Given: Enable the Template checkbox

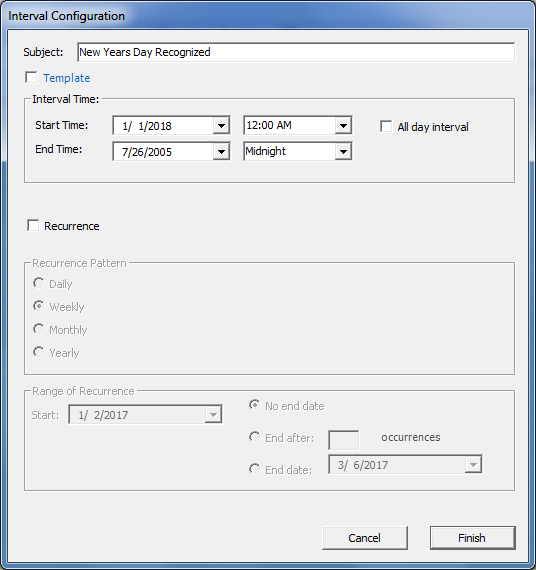Looking at the screenshot, I should pyautogui.click(x=31, y=77).
